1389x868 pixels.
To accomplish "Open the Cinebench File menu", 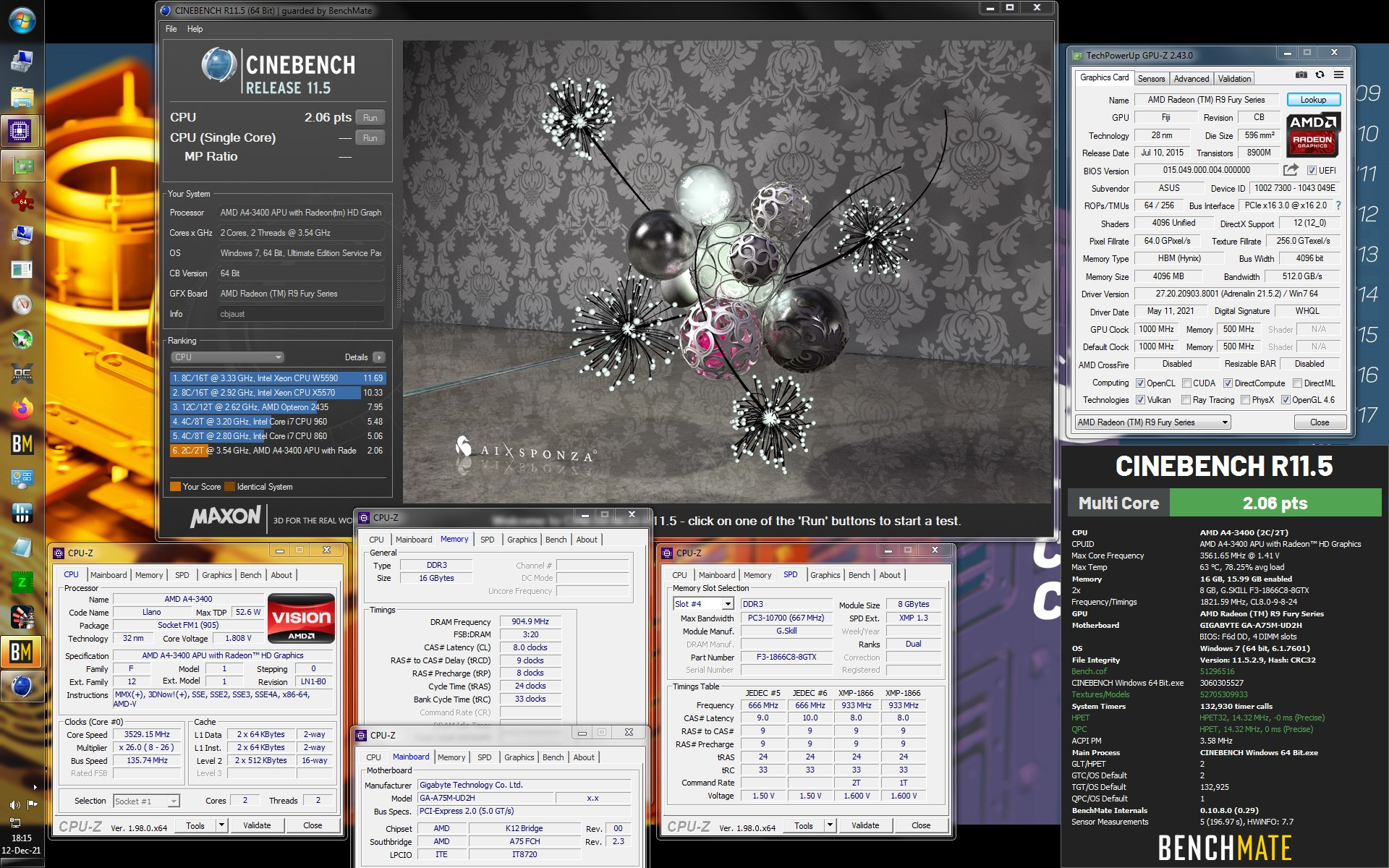I will 171,29.
